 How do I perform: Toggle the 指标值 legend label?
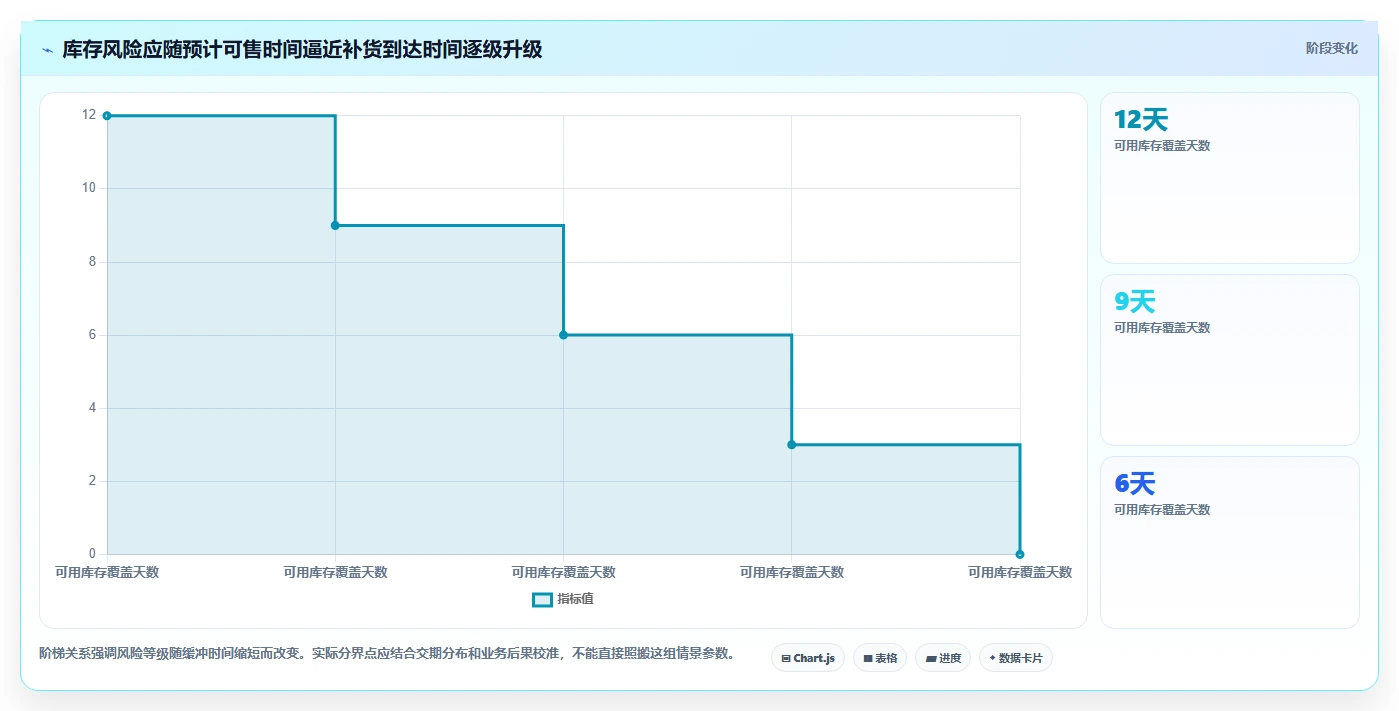click(x=575, y=600)
